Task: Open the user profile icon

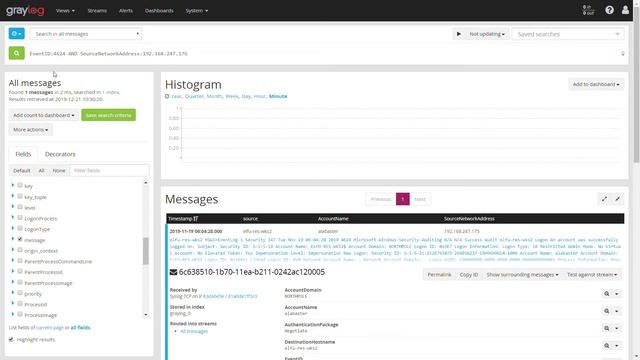Action: 625,10
